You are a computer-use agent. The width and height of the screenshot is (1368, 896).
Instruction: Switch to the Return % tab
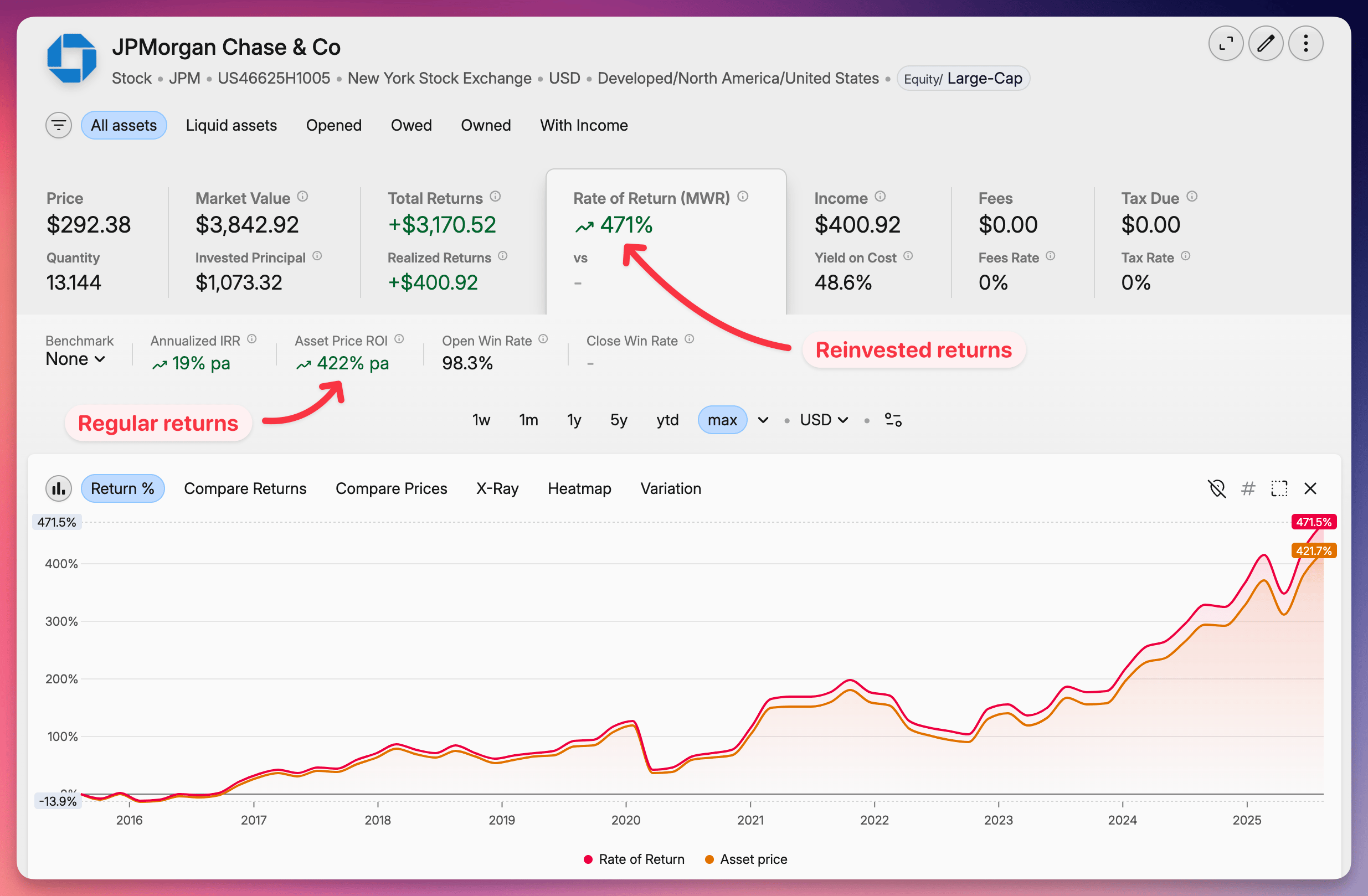(122, 489)
